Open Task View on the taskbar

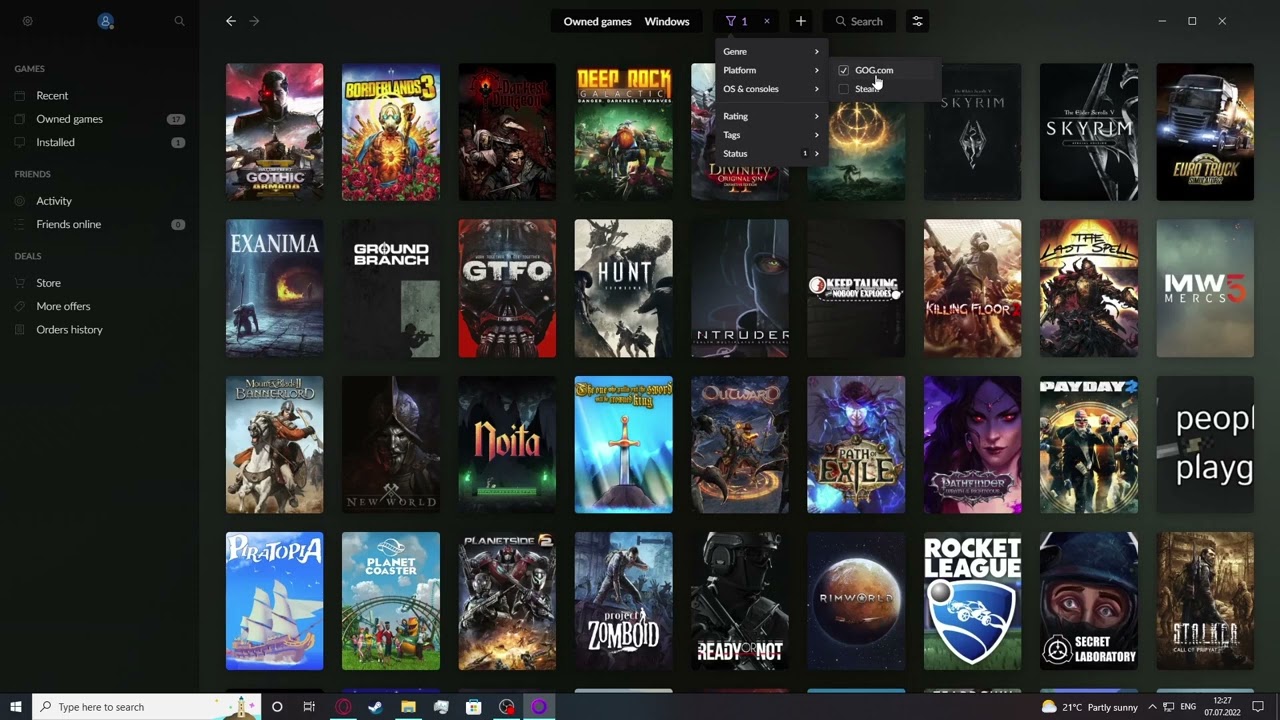point(309,707)
